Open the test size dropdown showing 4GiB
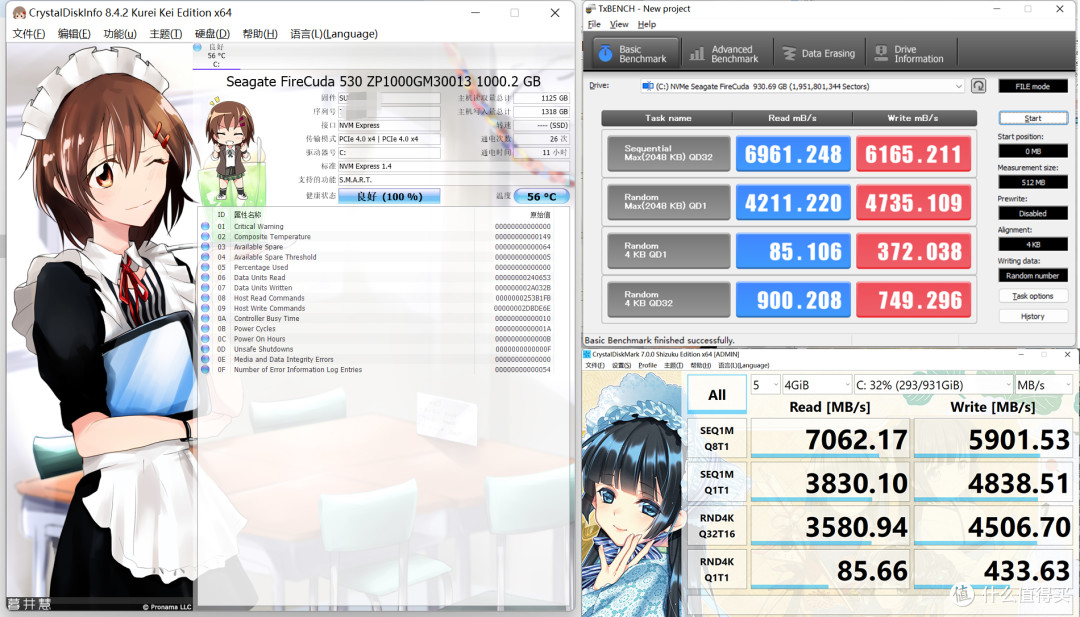Viewport: 1080px width, 617px height. pyautogui.click(x=817, y=385)
